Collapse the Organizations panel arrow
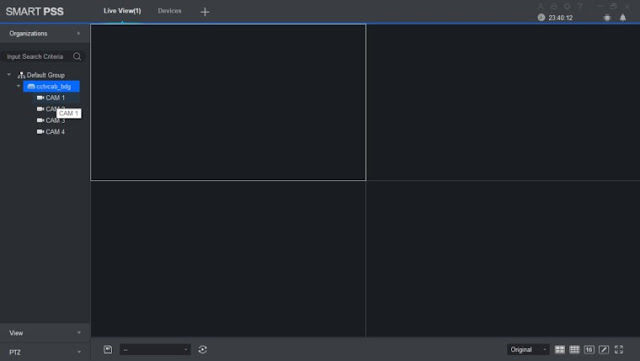The image size is (640, 361). [x=78, y=33]
